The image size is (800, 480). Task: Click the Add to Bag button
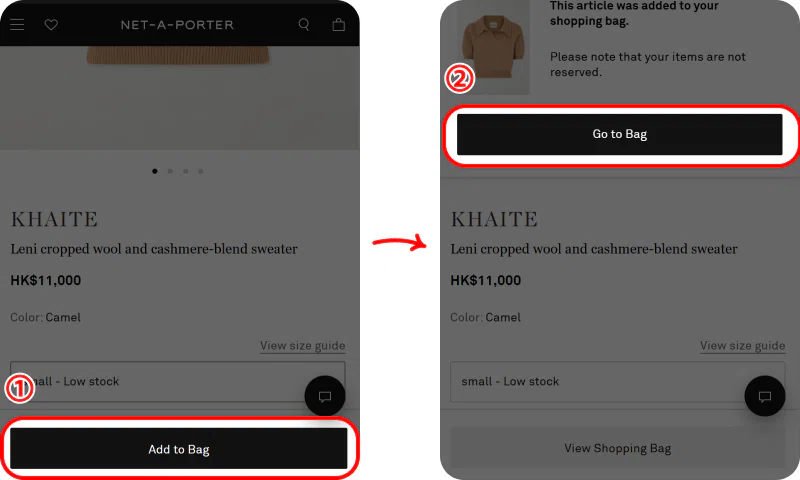[x=179, y=449]
